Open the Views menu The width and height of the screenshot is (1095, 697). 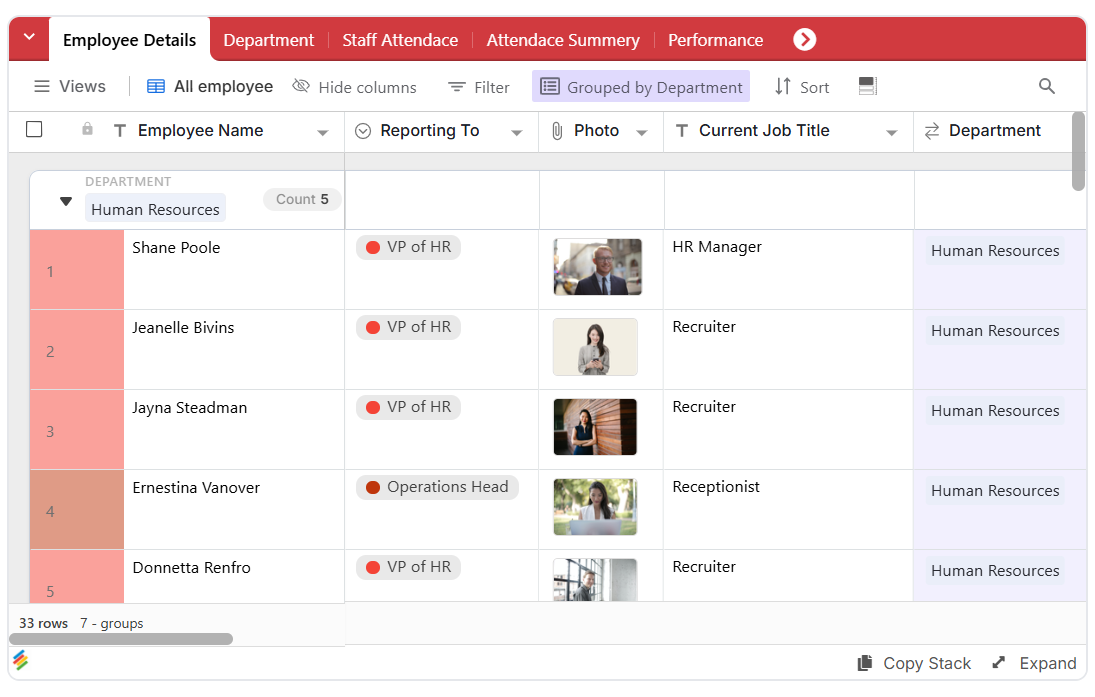pyautogui.click(x=70, y=87)
